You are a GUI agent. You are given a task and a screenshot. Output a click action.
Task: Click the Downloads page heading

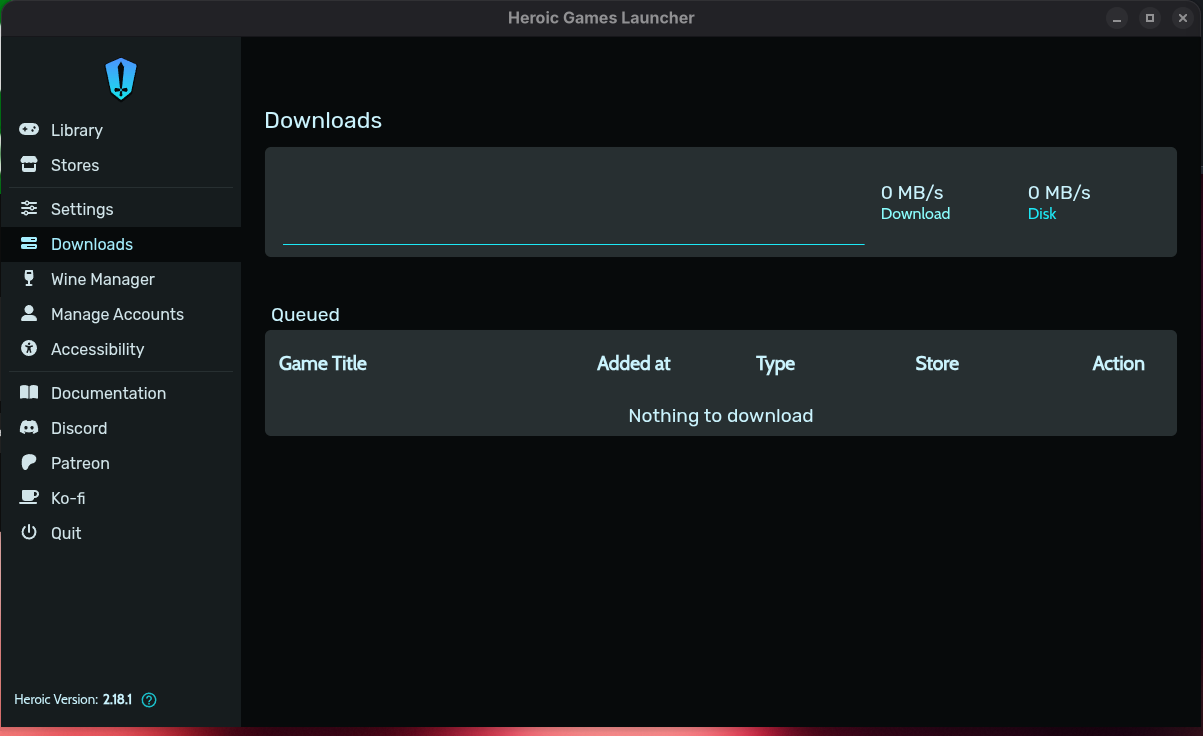point(323,120)
